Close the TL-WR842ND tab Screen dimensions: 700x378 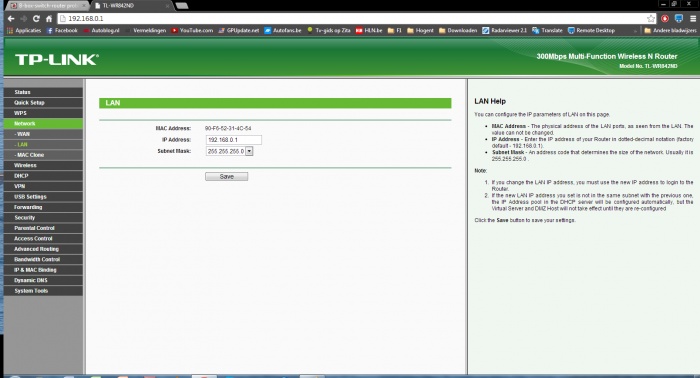[x=167, y=6]
